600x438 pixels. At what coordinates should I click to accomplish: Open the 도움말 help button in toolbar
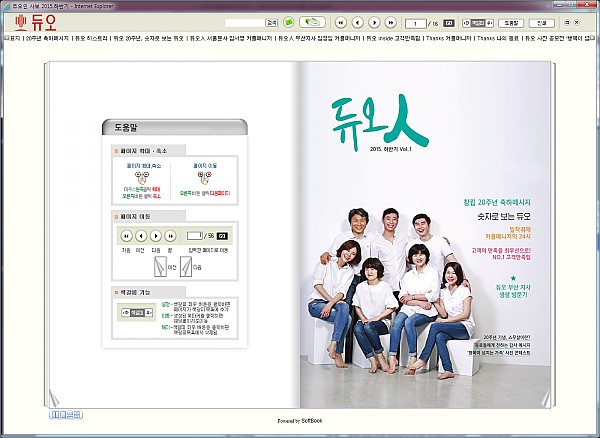pos(512,21)
